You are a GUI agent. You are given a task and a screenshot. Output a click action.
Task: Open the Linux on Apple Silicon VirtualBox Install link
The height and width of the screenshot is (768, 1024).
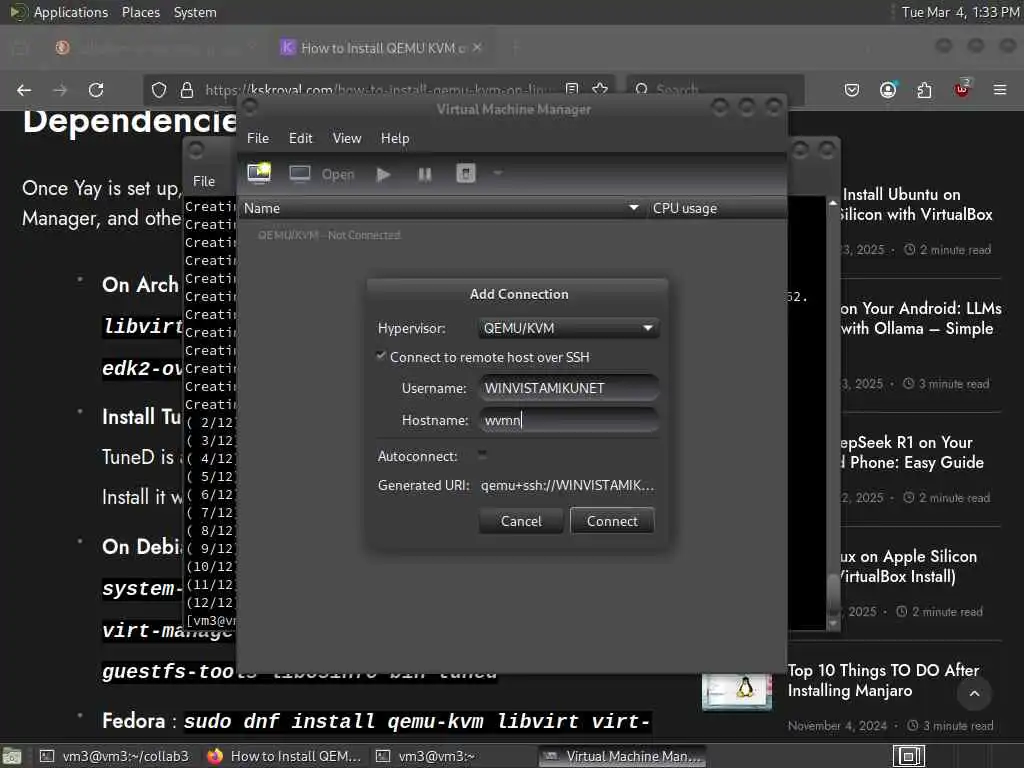pos(908,566)
